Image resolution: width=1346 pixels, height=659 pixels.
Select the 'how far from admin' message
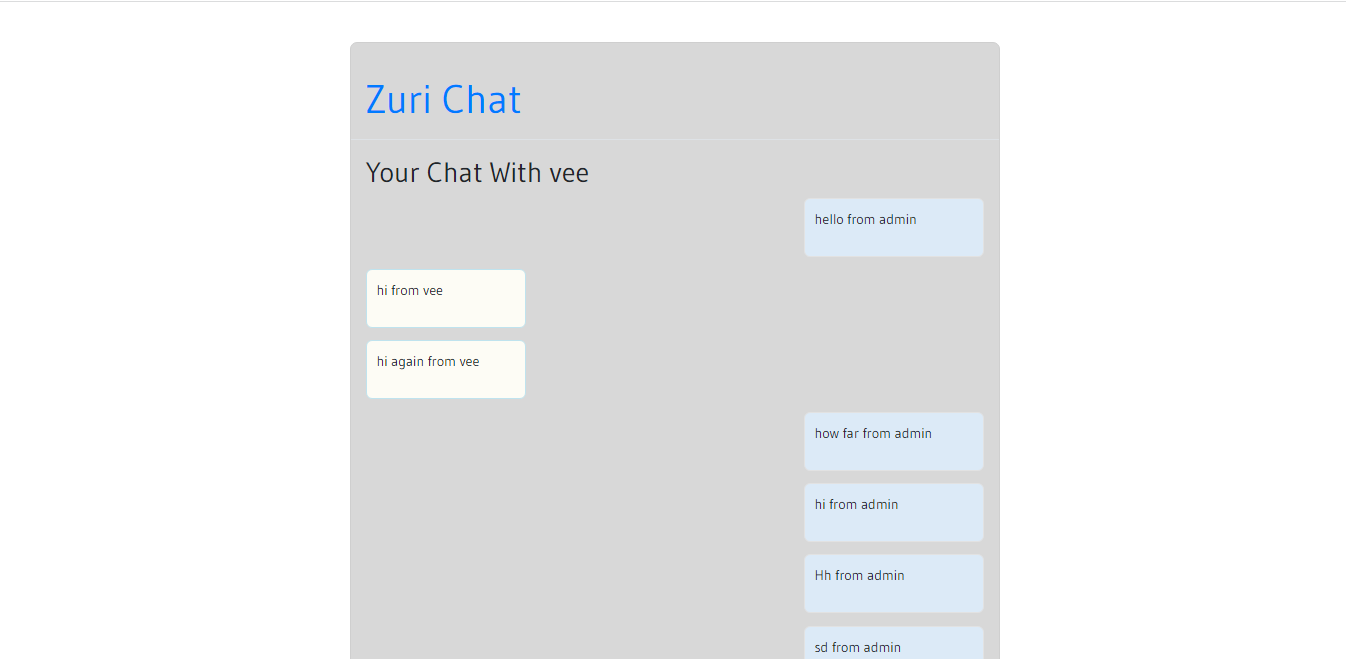pos(894,441)
